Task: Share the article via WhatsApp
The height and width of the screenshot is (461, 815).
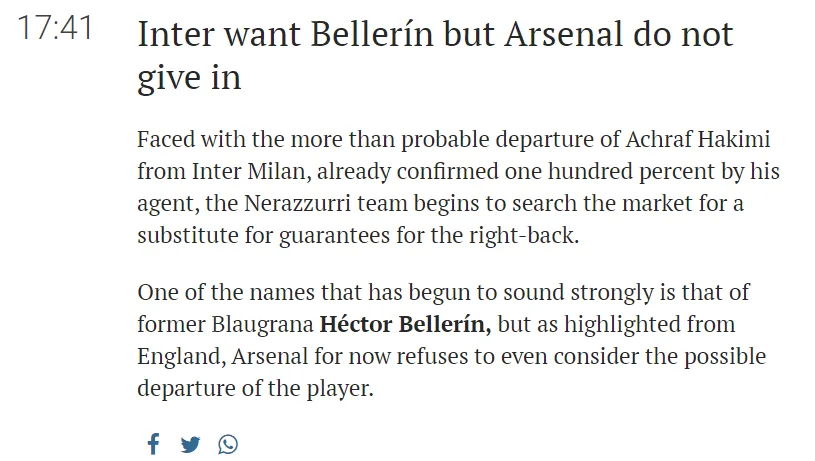Action: tap(228, 444)
